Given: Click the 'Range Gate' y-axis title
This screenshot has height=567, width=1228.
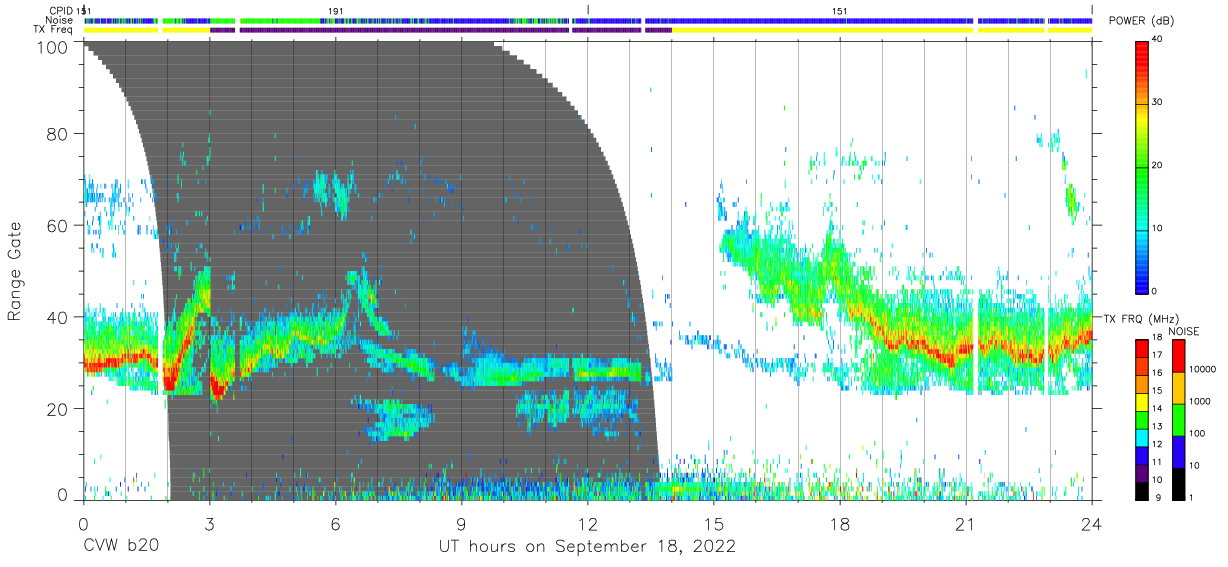Looking at the screenshot, I should click(15, 271).
